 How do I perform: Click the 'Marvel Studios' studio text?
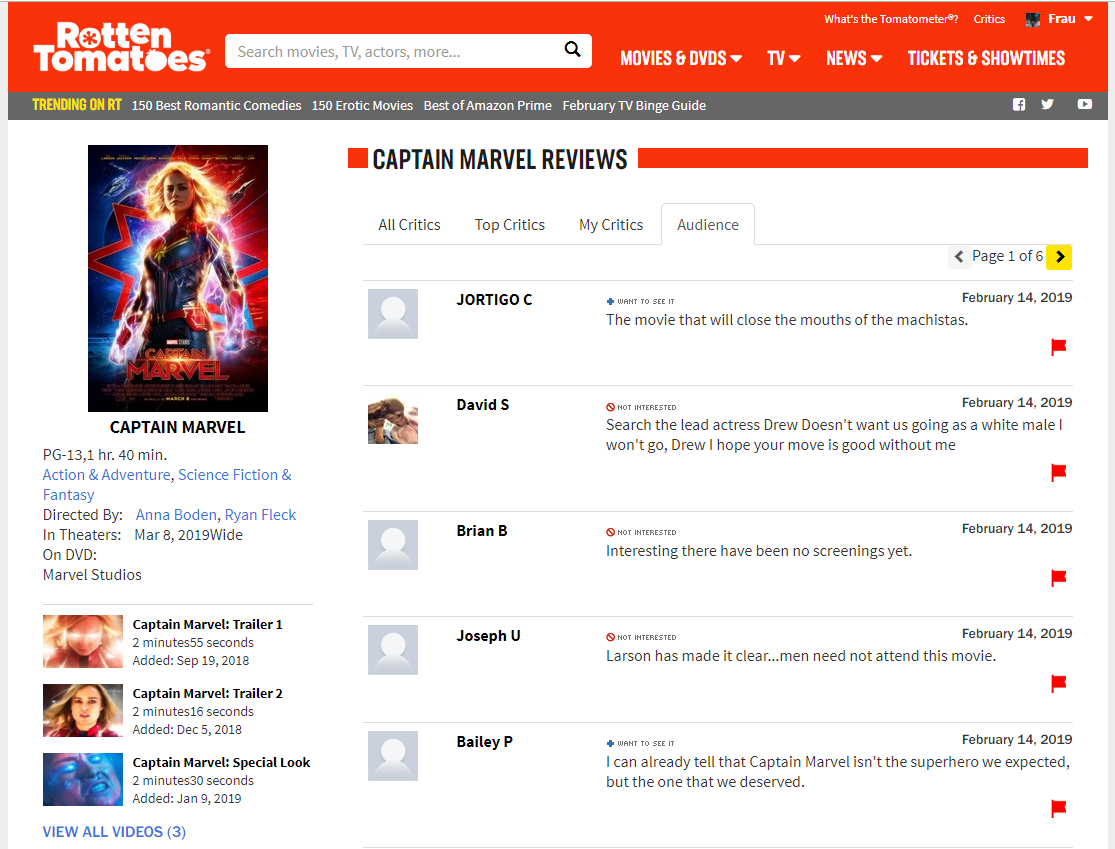point(92,575)
